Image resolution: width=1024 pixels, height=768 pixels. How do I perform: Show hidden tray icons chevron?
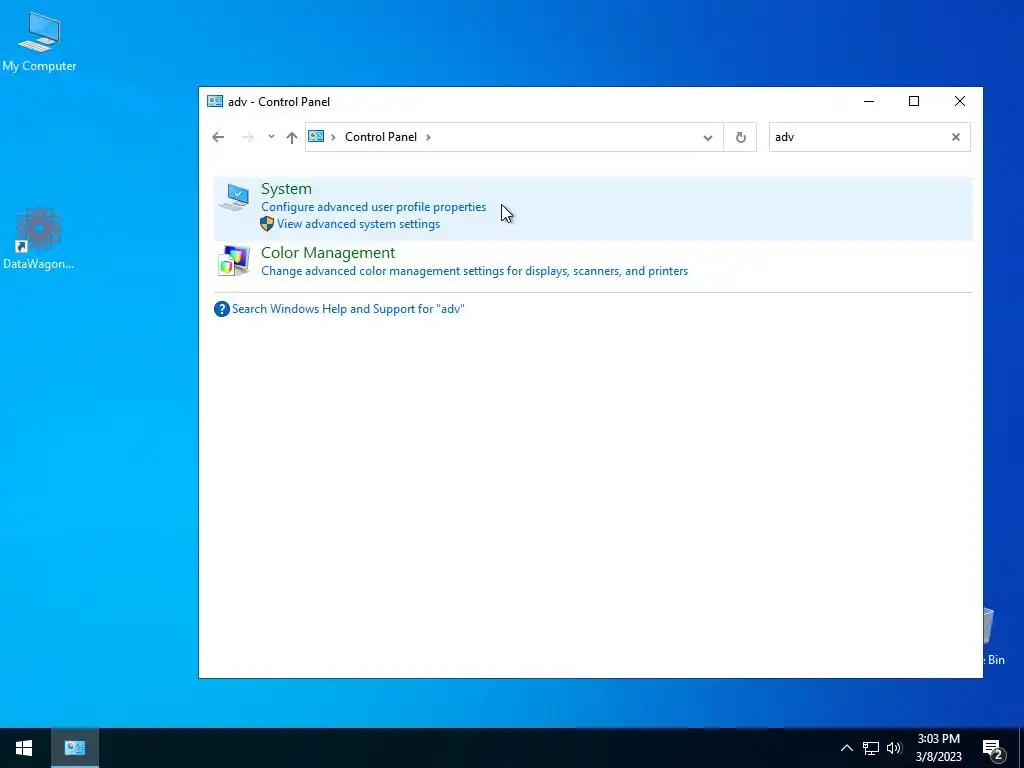pyautogui.click(x=846, y=748)
